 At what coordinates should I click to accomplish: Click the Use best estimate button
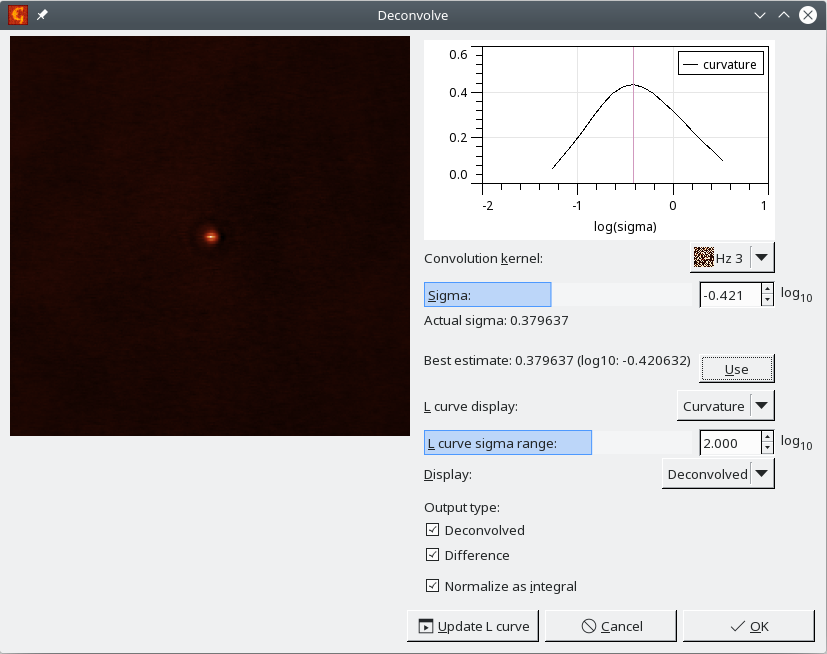[736, 369]
